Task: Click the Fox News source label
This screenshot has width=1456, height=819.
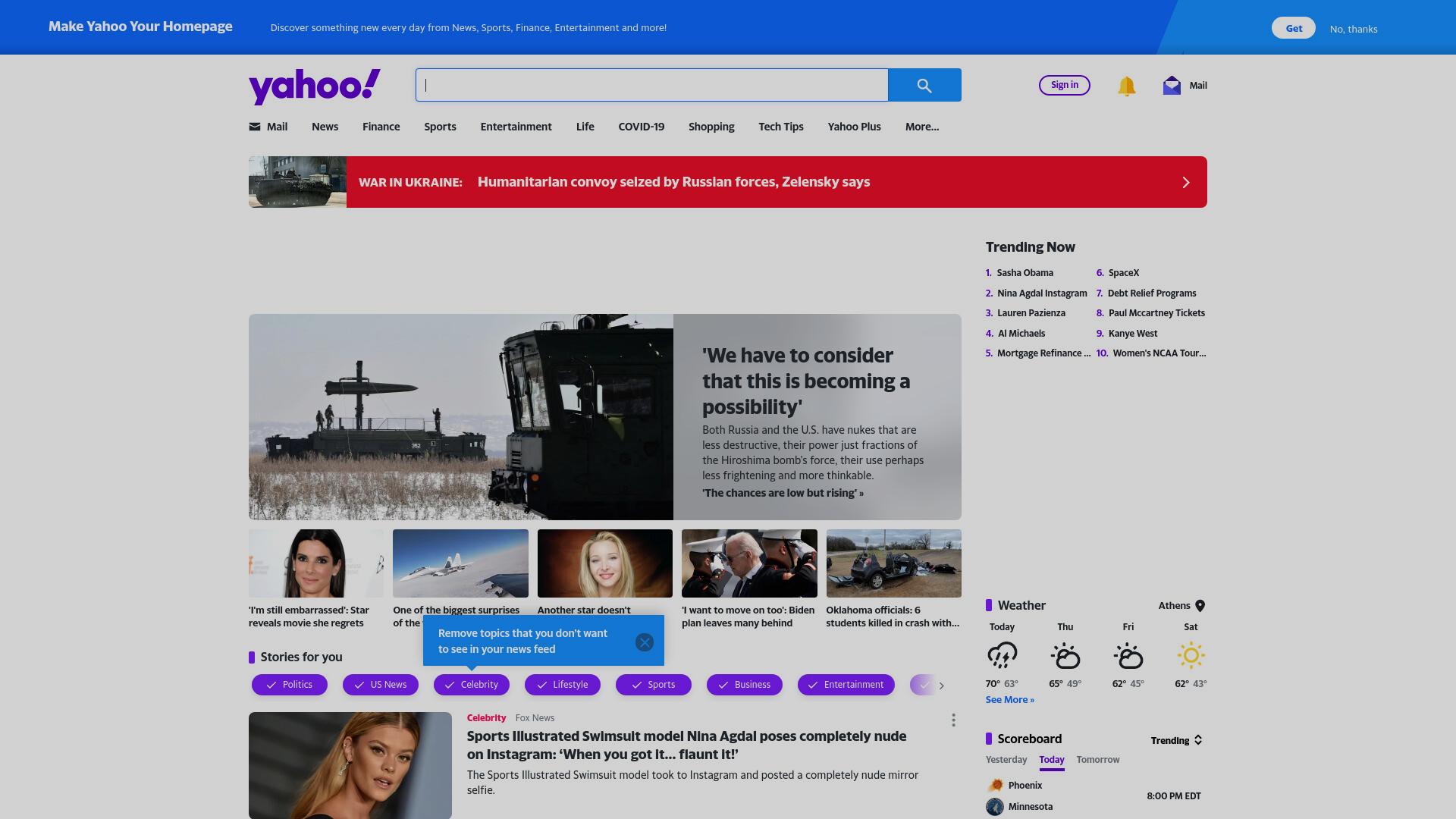Action: [535, 718]
